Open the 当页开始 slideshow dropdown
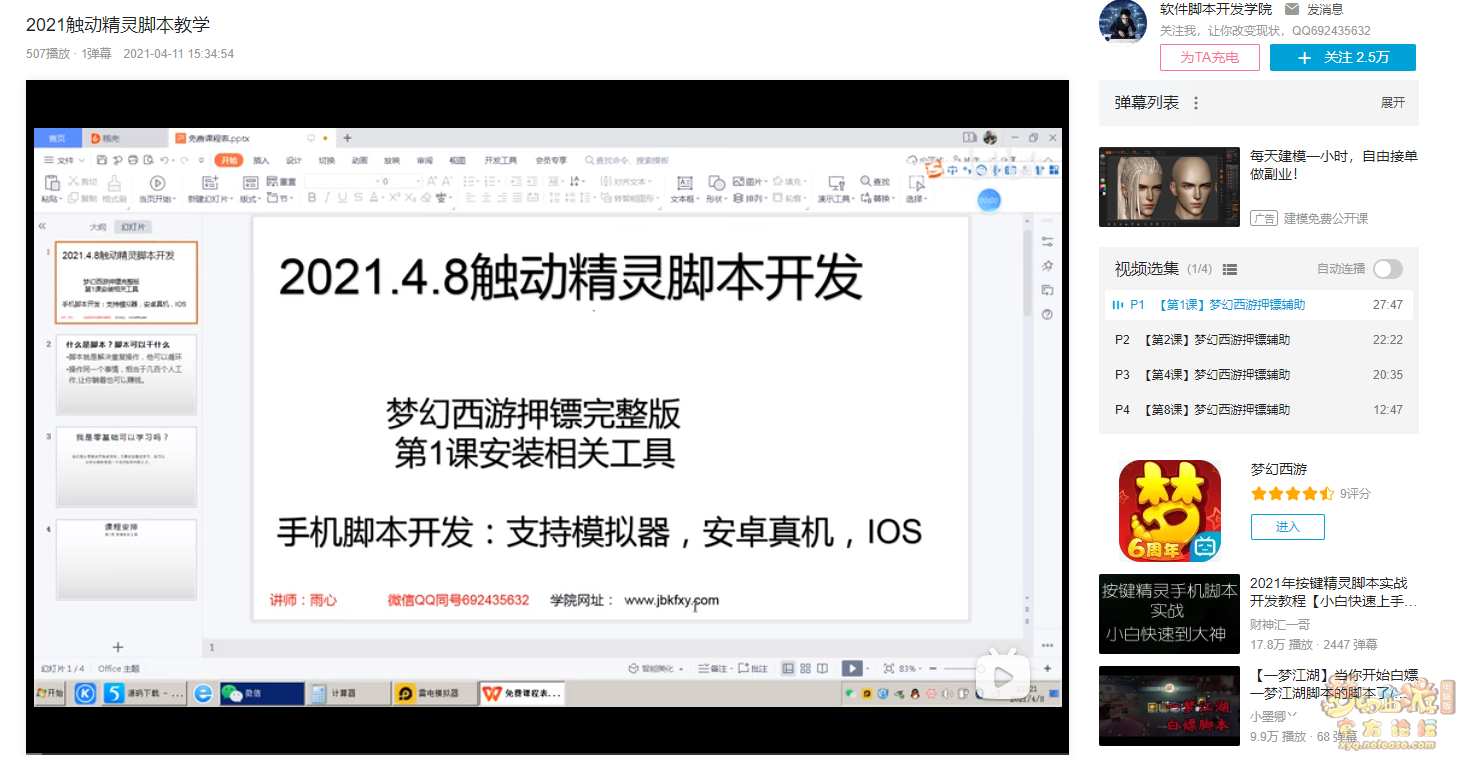Viewport: 1467px width, 757px height. pos(158,198)
